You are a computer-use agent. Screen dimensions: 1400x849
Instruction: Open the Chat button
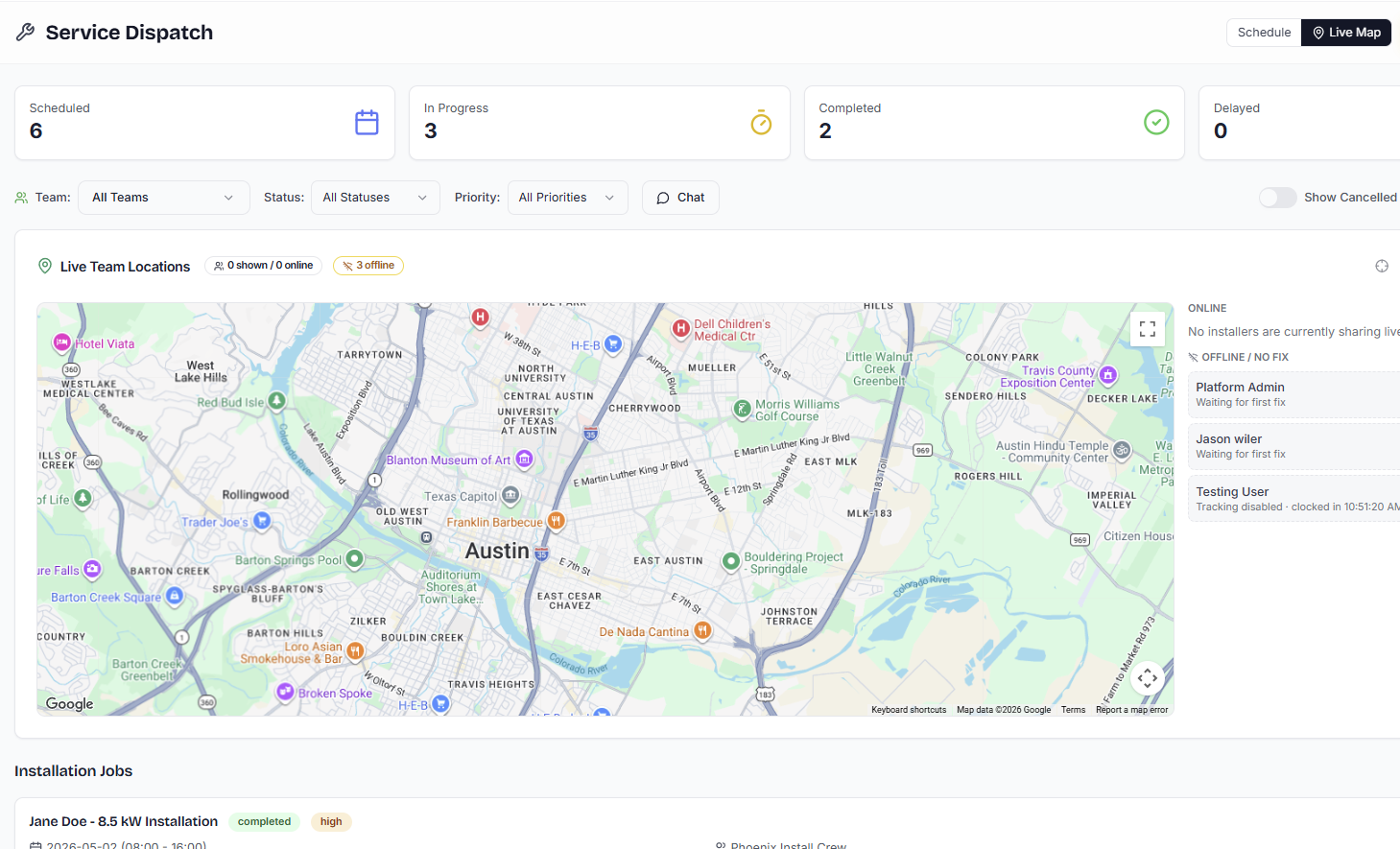pyautogui.click(x=680, y=198)
